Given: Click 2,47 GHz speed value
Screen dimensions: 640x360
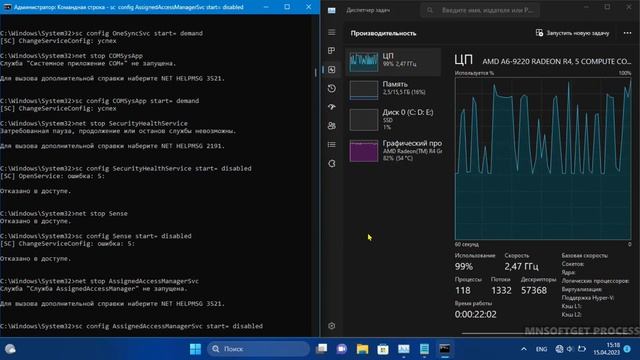Looking at the screenshot, I should click(x=521, y=267).
